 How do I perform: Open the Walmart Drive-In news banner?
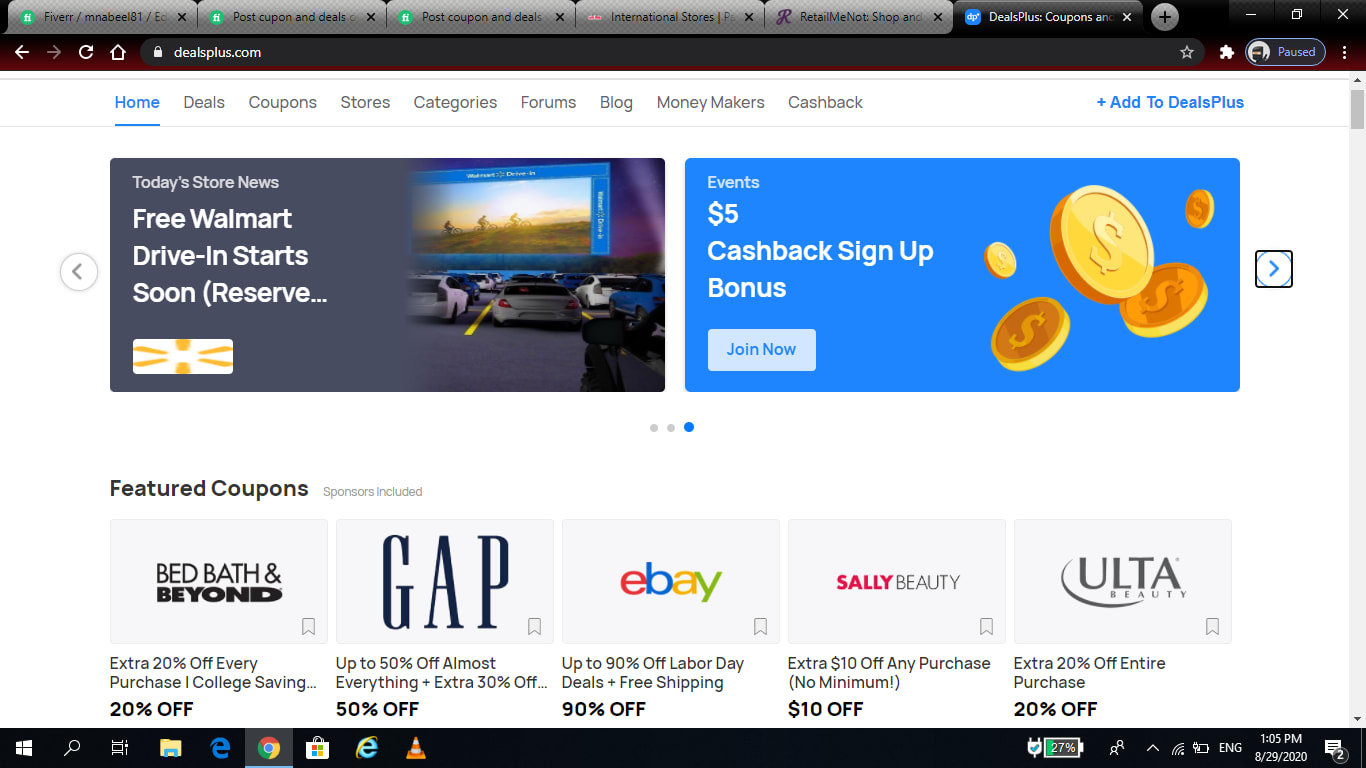point(387,275)
